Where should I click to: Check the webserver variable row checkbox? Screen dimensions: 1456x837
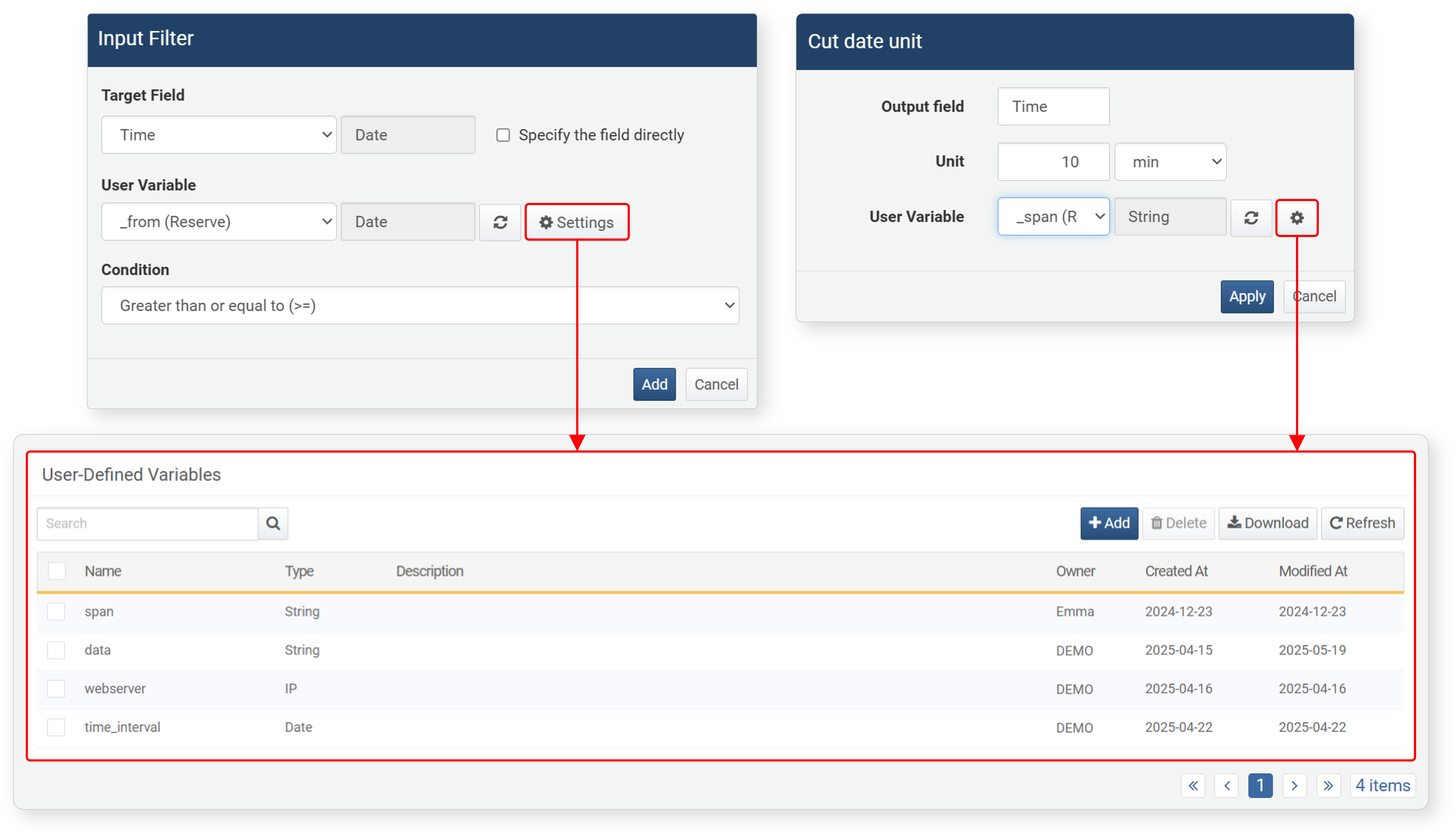(x=56, y=689)
